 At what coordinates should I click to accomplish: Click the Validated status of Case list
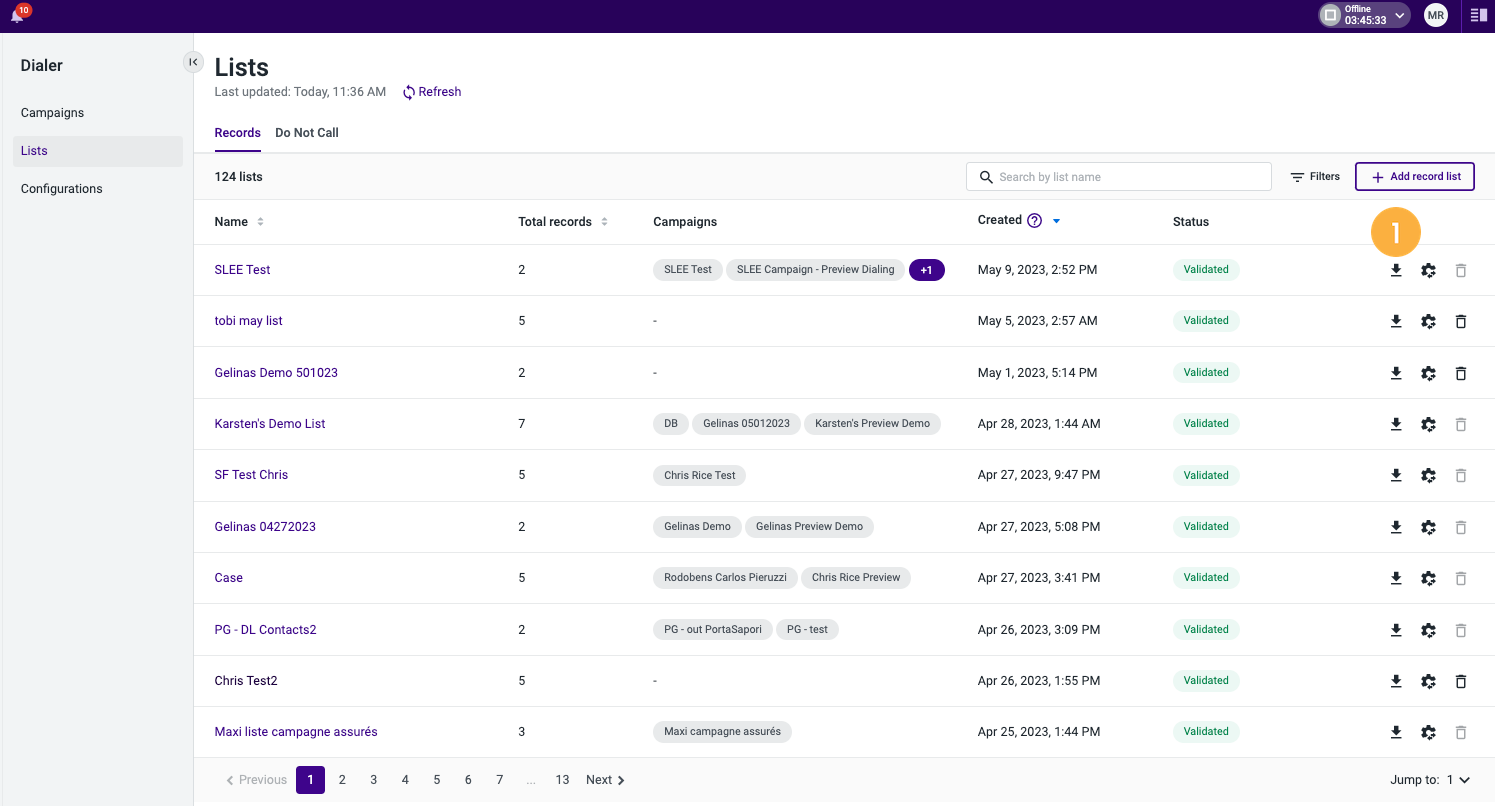(1206, 578)
